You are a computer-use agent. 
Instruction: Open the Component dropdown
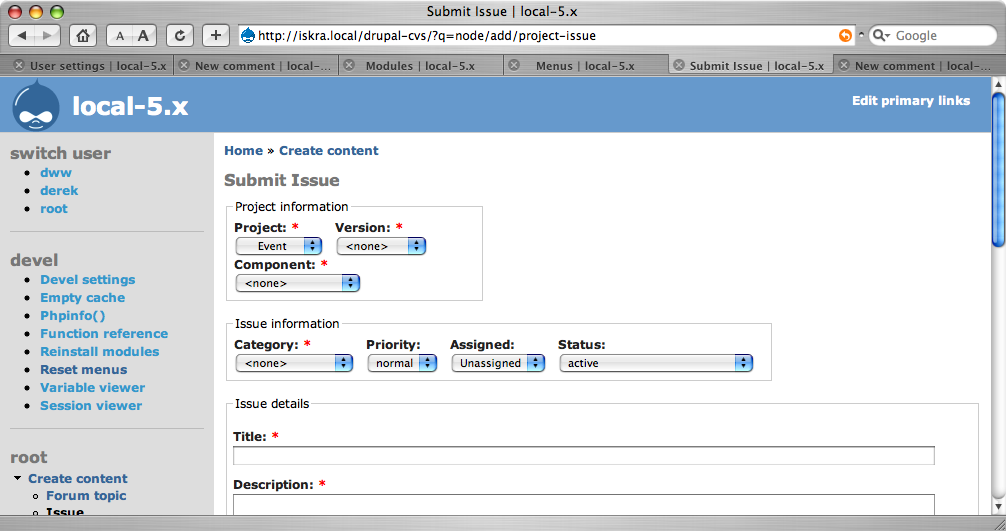click(298, 283)
